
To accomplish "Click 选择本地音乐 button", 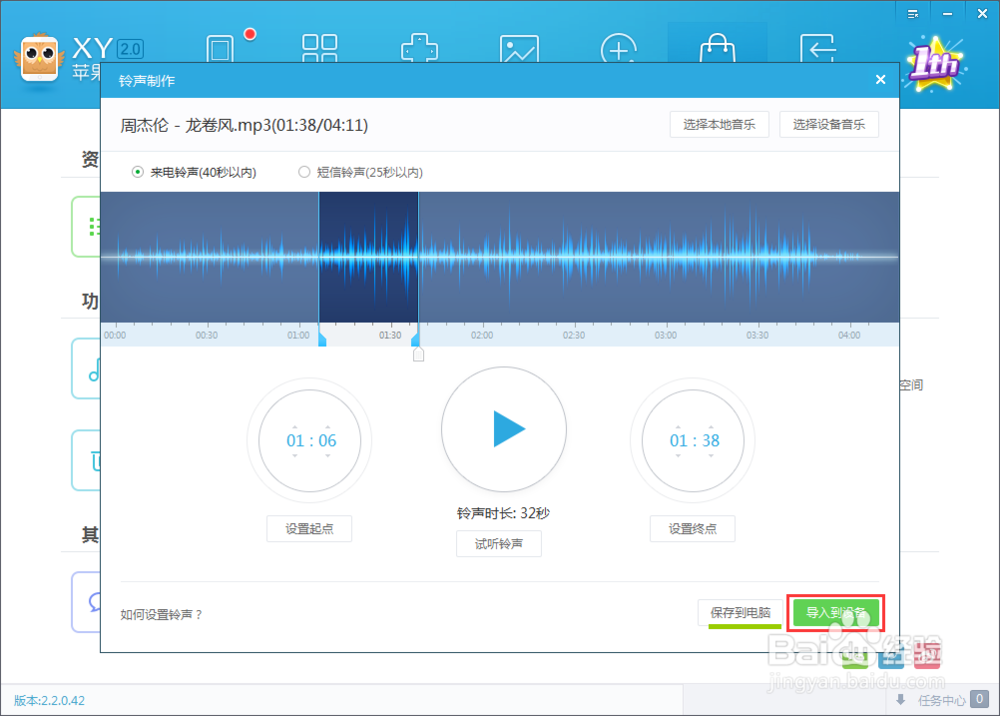I will click(x=719, y=124).
